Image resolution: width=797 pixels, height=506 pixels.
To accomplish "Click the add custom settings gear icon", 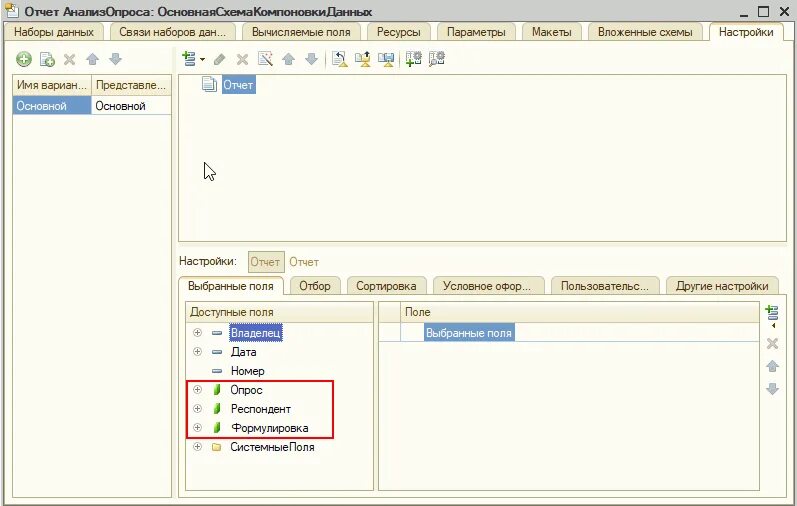I will (413, 59).
